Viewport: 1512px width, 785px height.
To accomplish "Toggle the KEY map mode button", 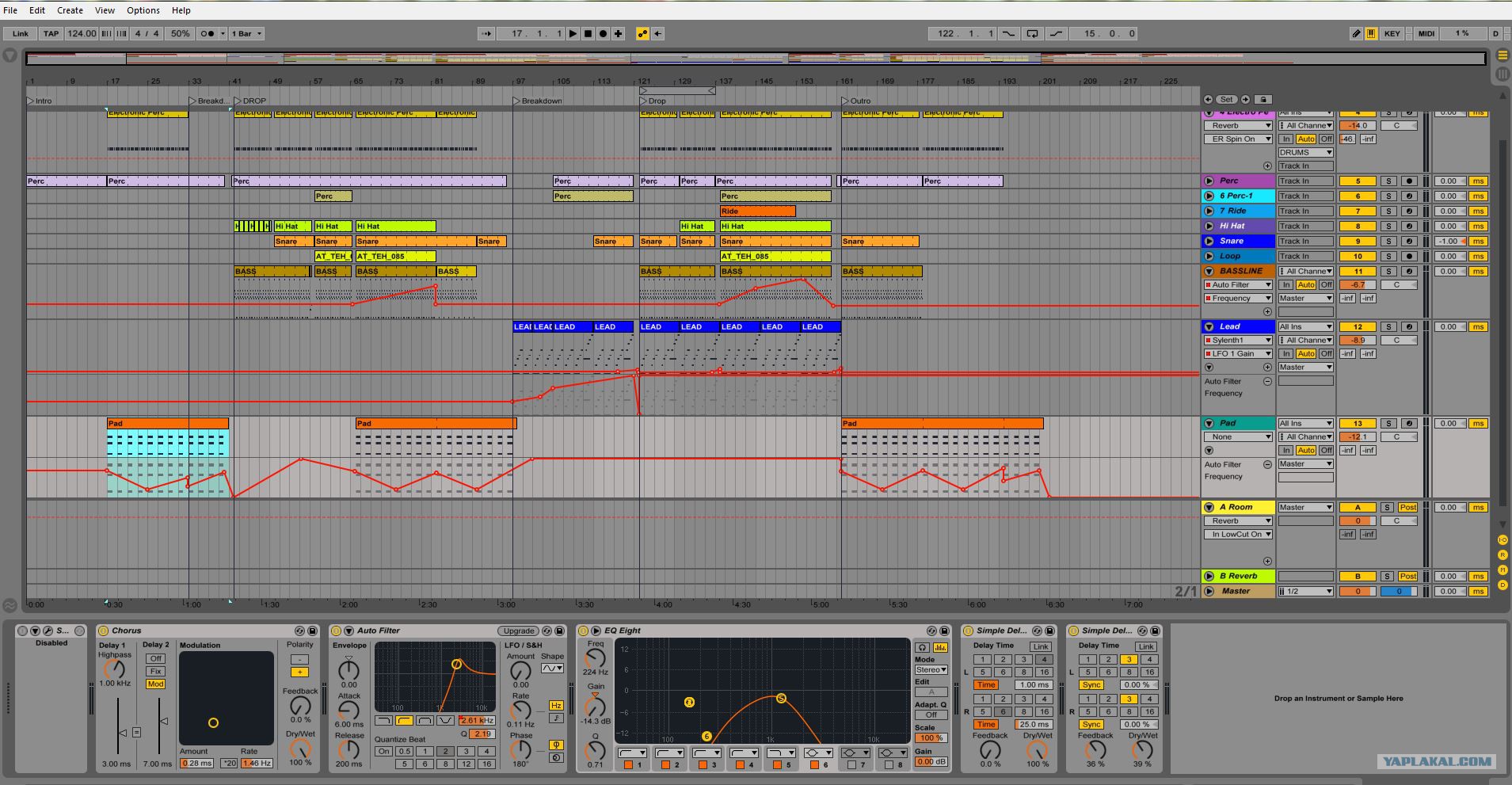I will tap(1392, 33).
